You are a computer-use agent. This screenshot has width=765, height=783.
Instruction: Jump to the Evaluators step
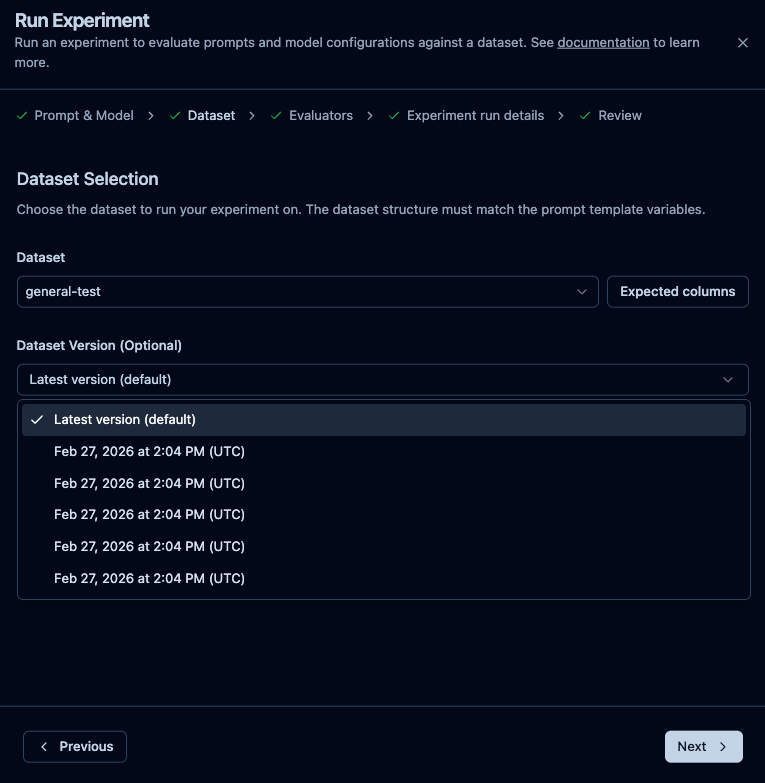pos(320,116)
